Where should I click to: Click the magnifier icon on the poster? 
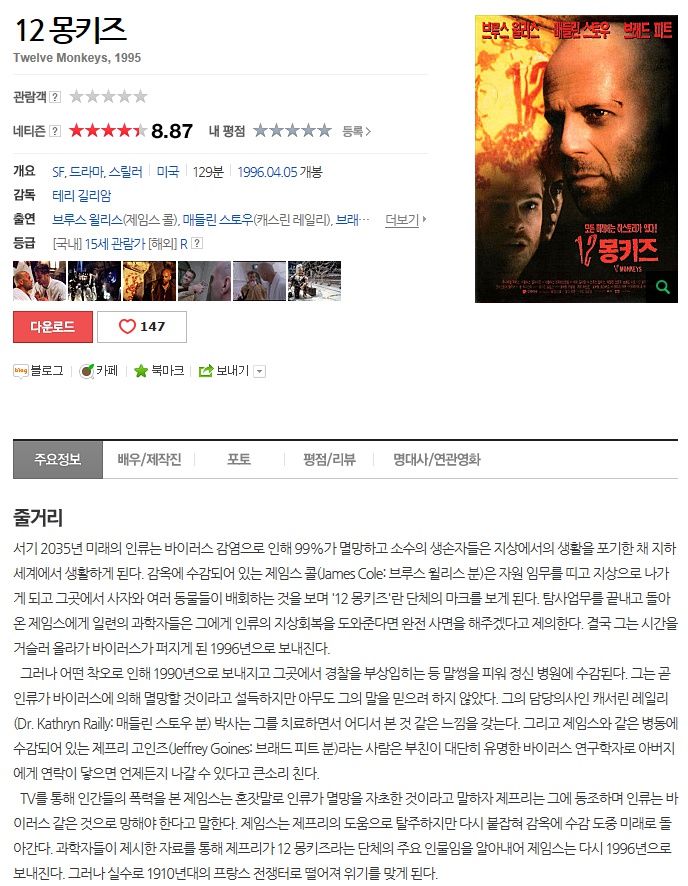coord(663,287)
